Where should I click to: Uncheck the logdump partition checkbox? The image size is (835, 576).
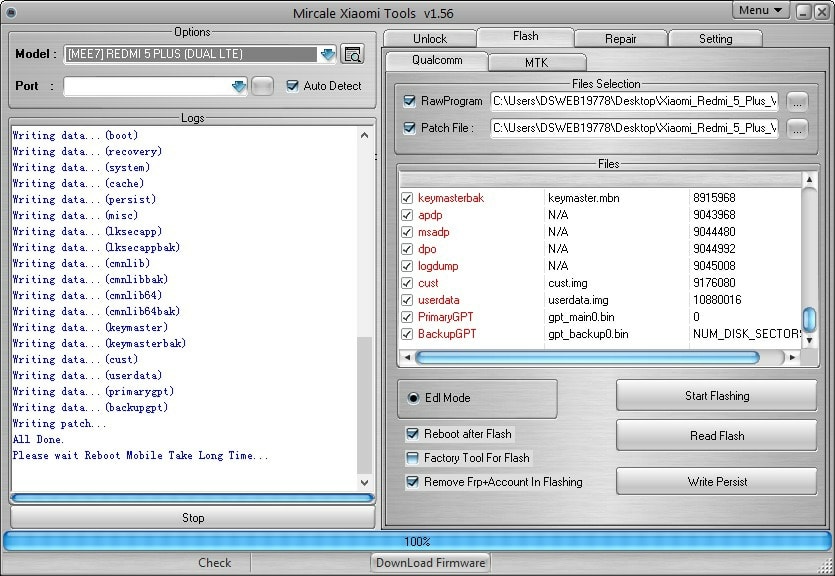tap(407, 266)
